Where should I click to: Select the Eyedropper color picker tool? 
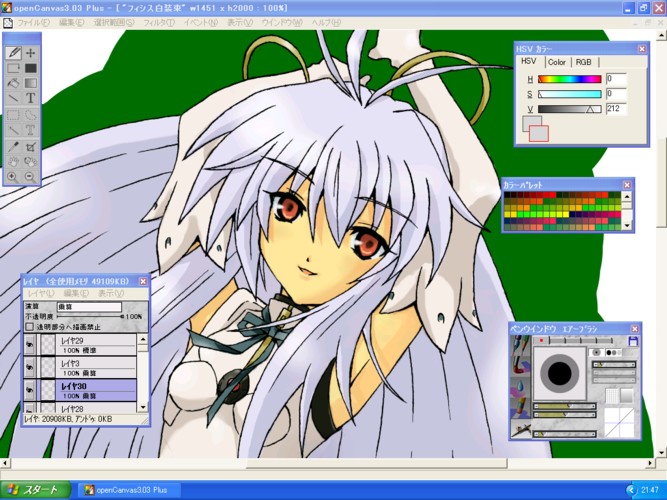[x=14, y=147]
